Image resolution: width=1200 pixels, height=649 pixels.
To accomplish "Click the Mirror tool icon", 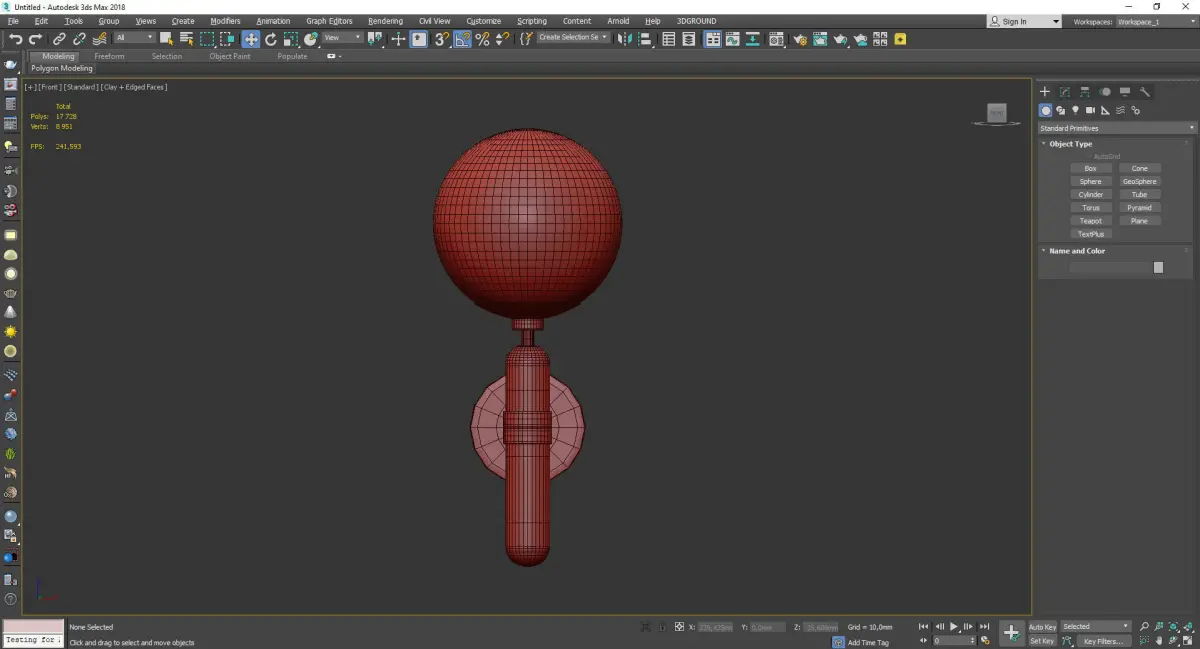I will tap(624, 39).
